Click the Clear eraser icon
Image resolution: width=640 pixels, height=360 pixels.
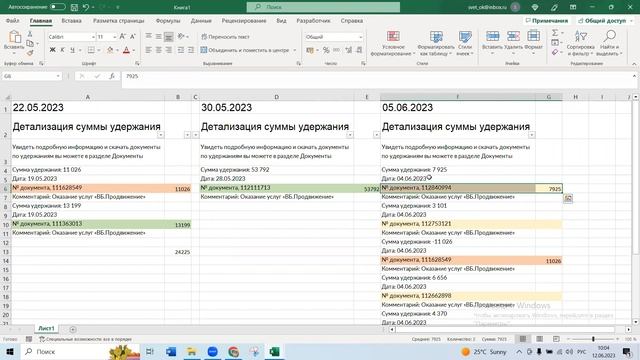(x=555, y=52)
